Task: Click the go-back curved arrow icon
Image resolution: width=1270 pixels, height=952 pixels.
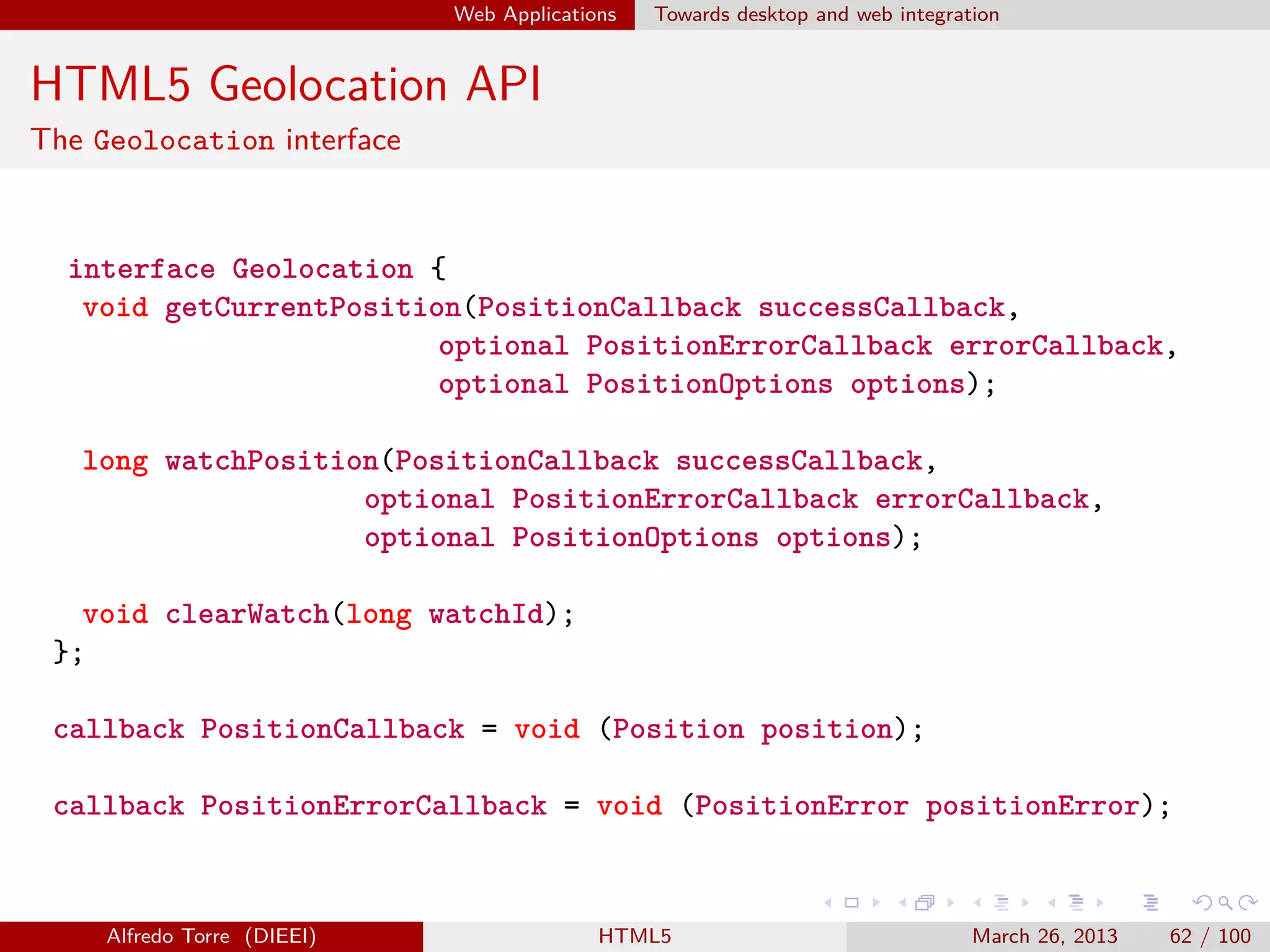Action: point(1202,903)
